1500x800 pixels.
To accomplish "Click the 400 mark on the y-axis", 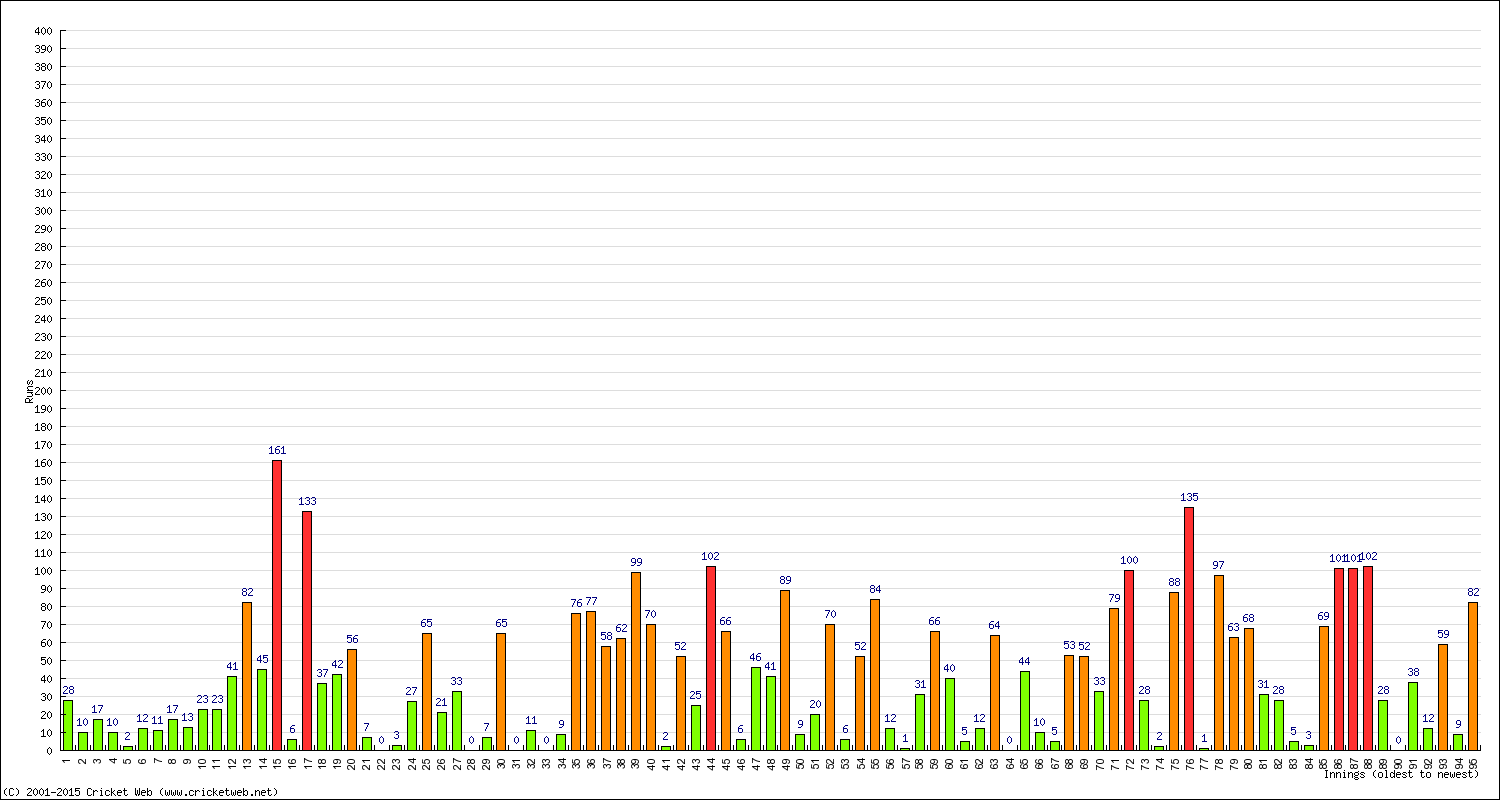I will tap(43, 31).
